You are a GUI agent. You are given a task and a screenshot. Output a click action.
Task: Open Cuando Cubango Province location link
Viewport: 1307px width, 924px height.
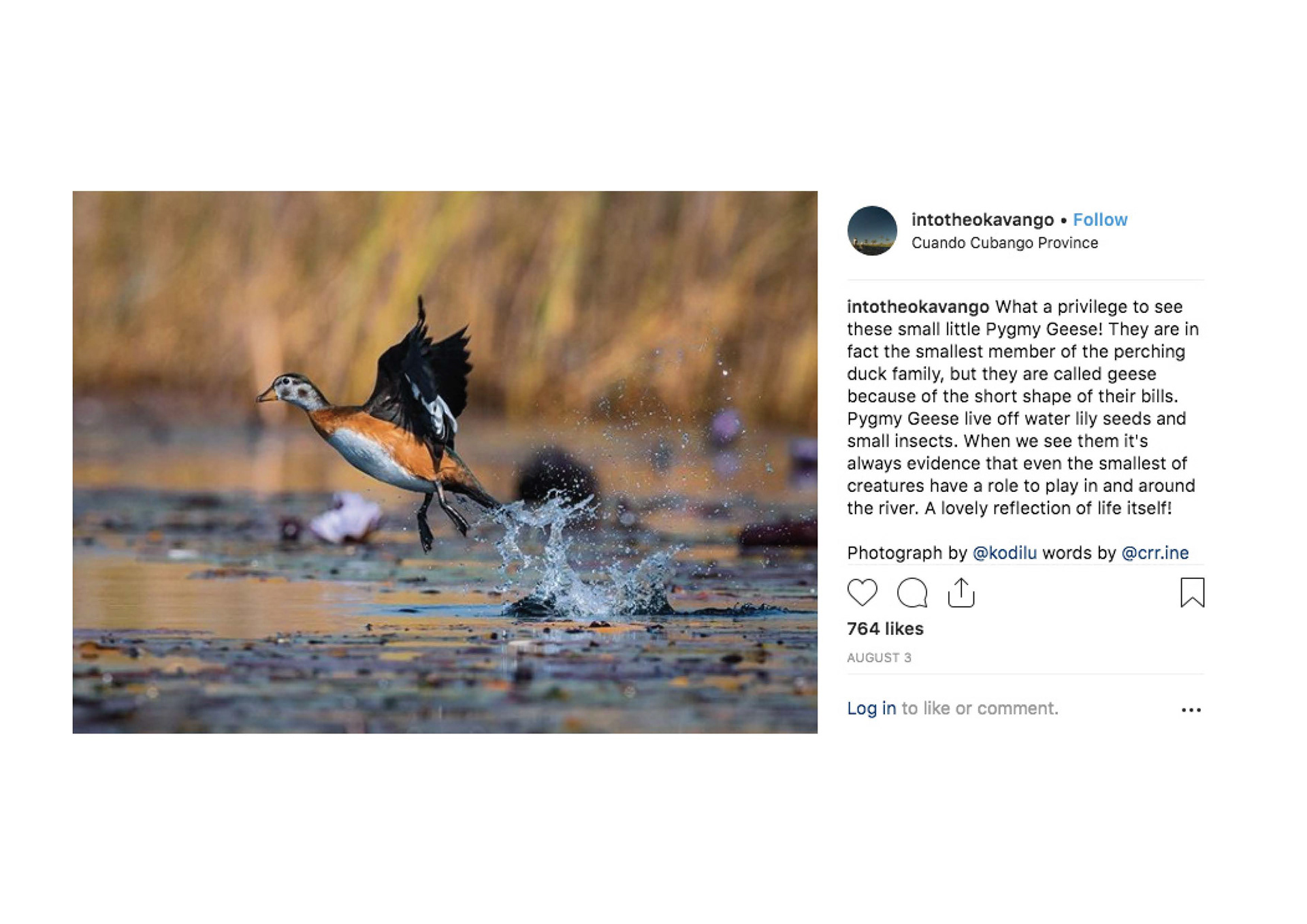click(x=1005, y=243)
